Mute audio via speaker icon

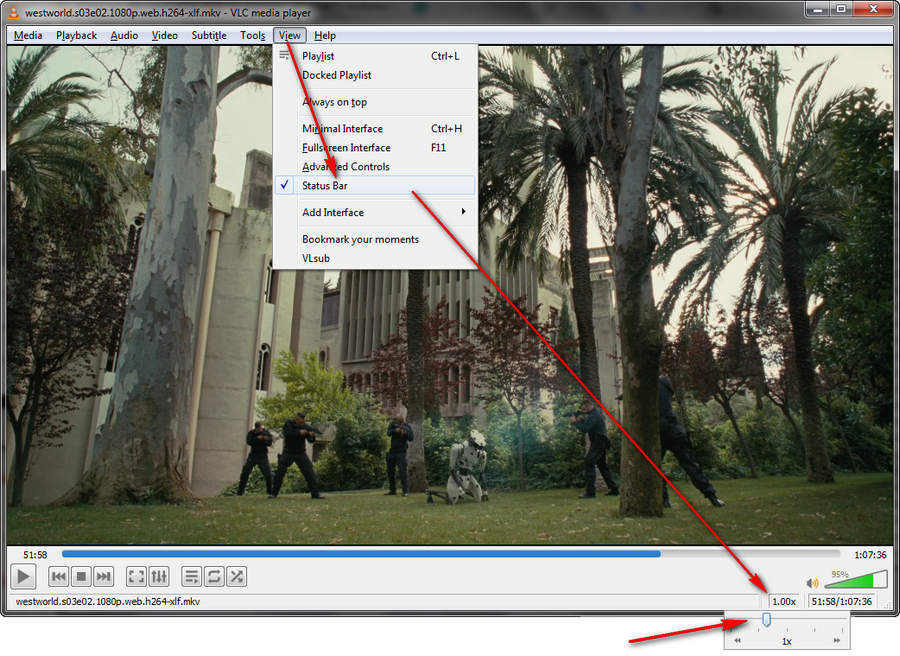[813, 583]
